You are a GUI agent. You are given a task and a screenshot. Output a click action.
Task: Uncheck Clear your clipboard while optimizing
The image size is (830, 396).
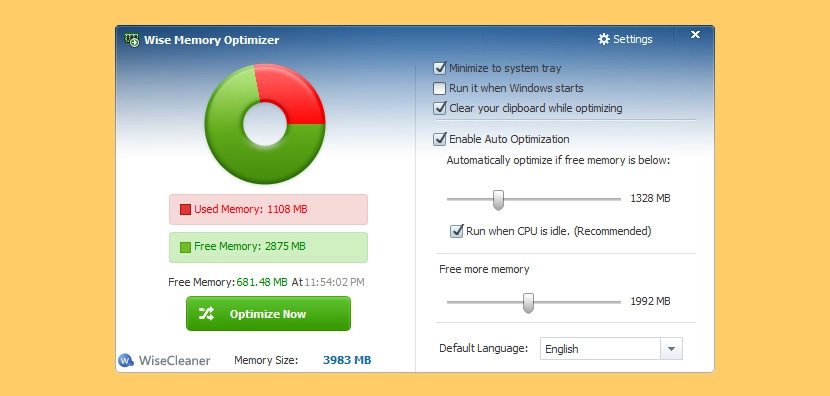[439, 108]
